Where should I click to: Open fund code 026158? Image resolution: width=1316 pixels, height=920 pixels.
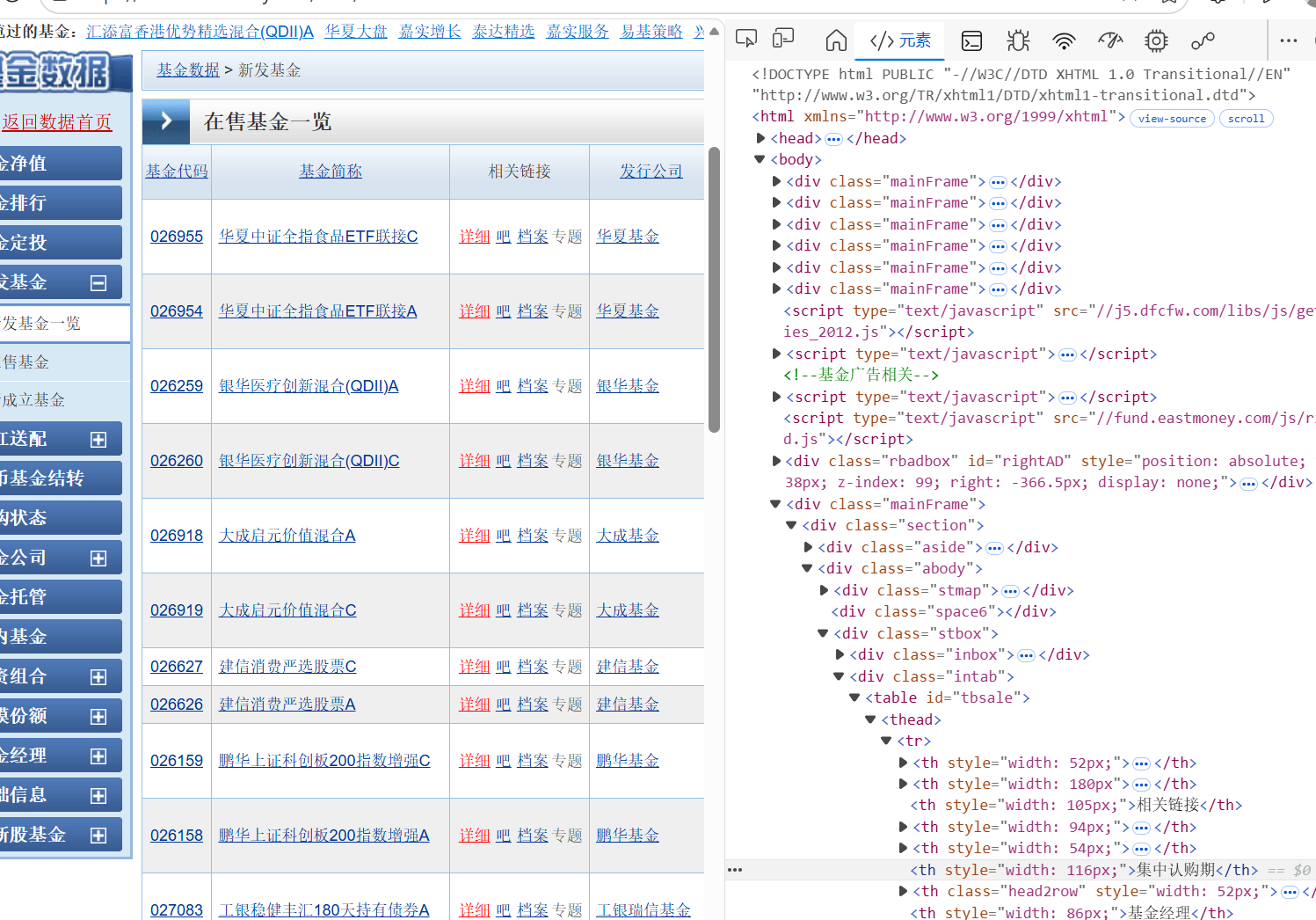coord(177,836)
